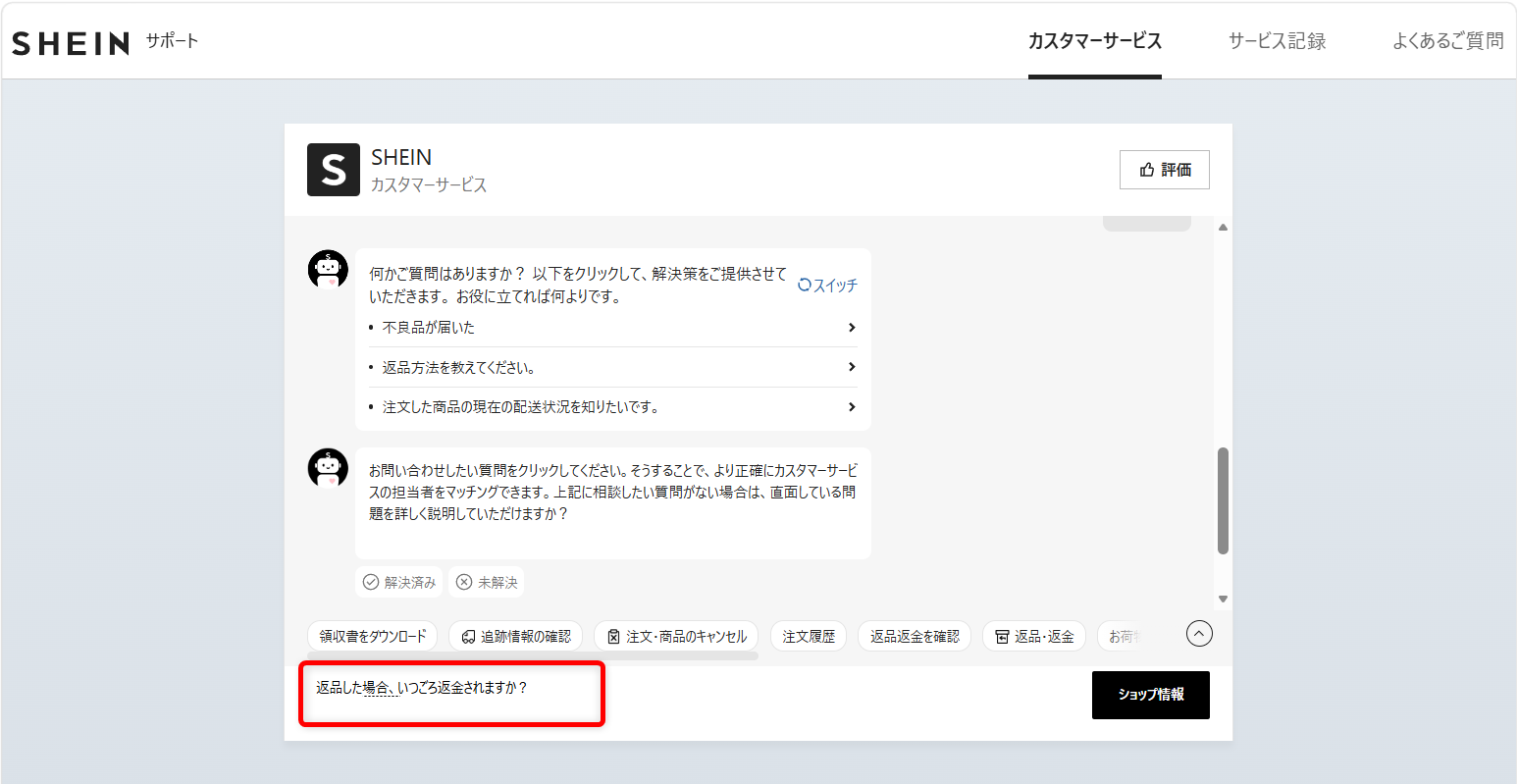1518x784 pixels.
Task: Click chevron next to 配送状況を知りたいです
Action: click(x=852, y=406)
